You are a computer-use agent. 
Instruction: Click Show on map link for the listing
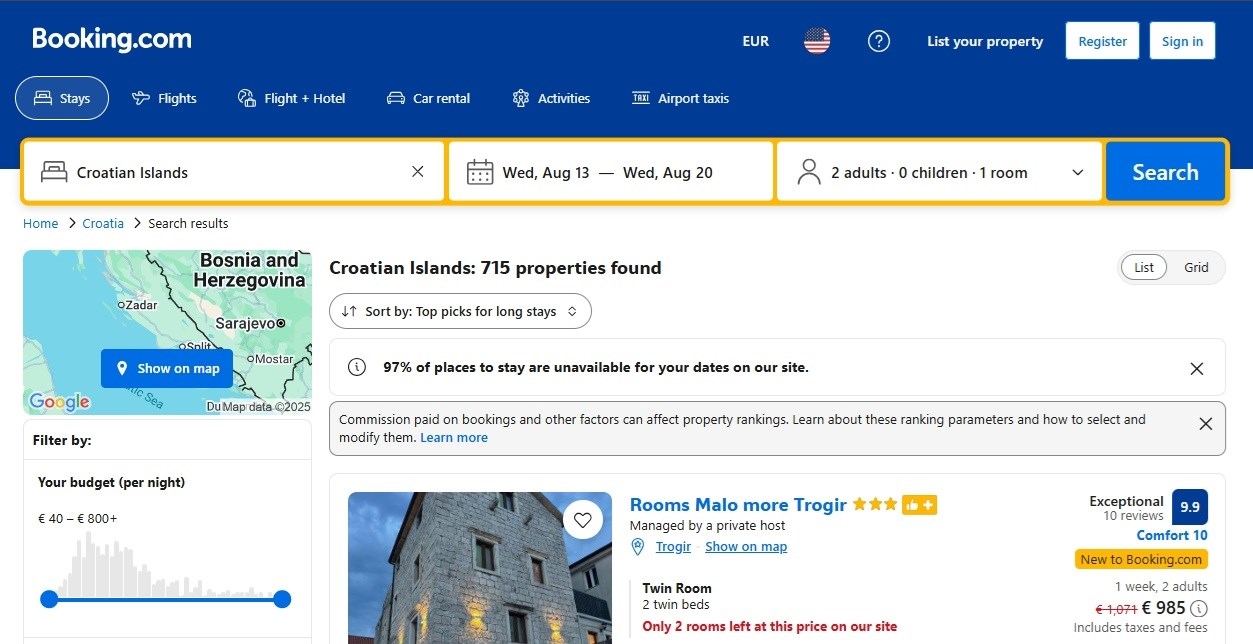[x=746, y=547]
